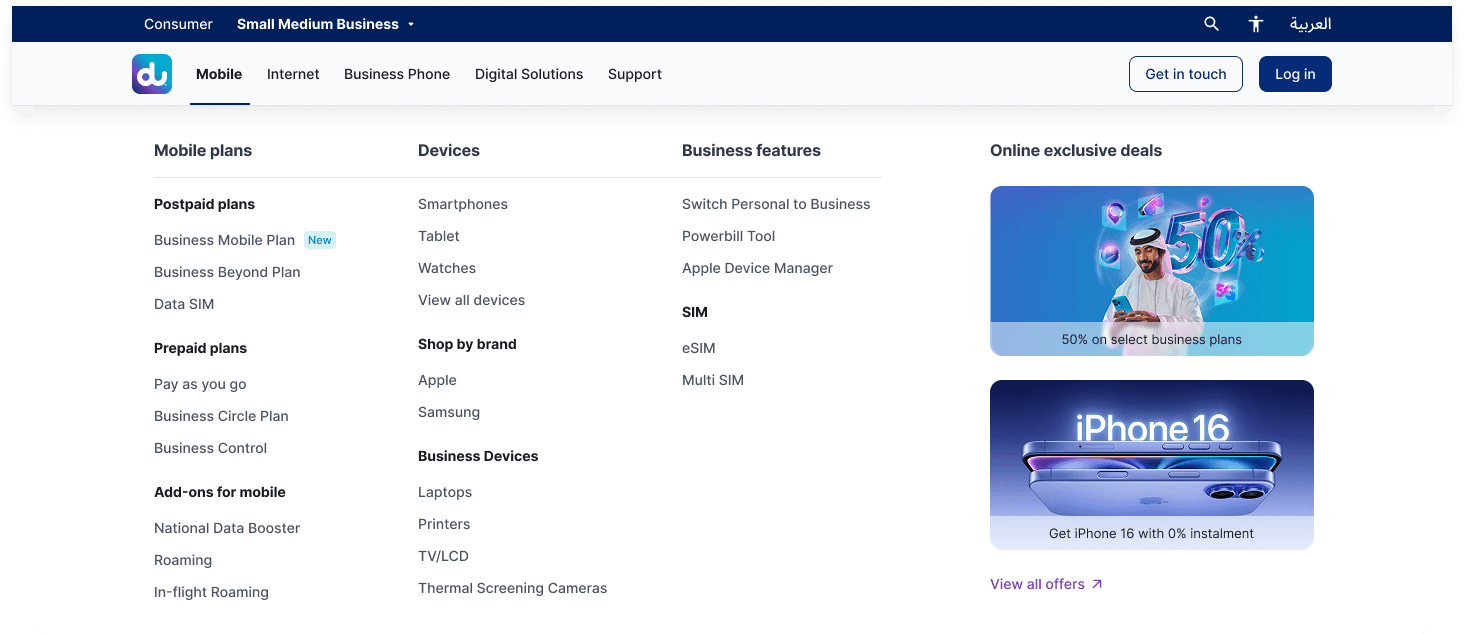Open Thermal Screening Cameras link
Screen dimensions: 1464x634
(512, 588)
